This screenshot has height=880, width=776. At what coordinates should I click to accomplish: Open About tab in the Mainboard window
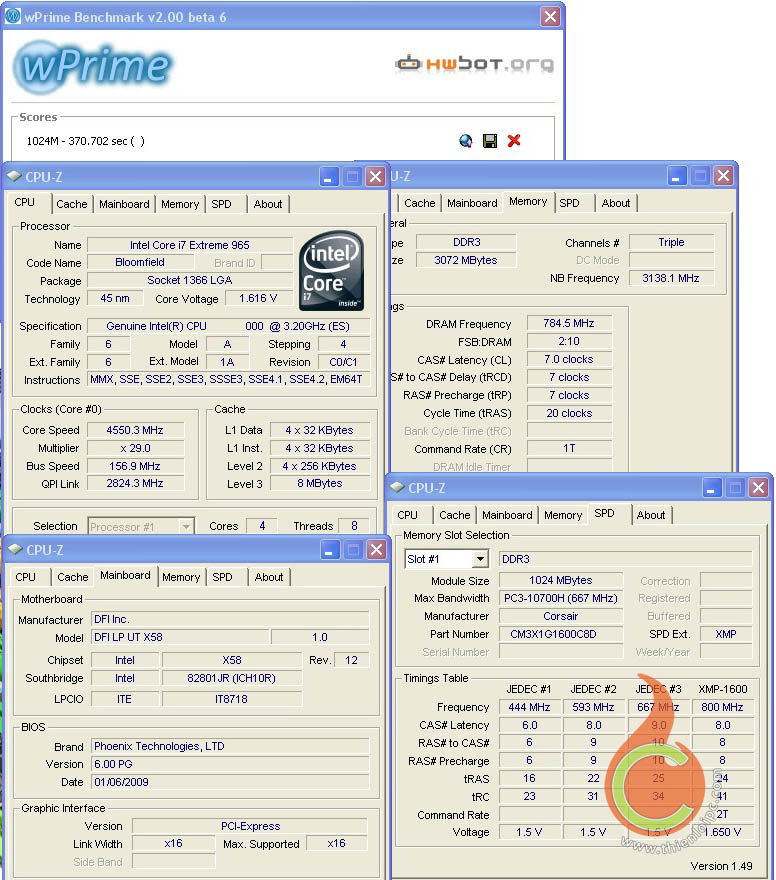269,578
